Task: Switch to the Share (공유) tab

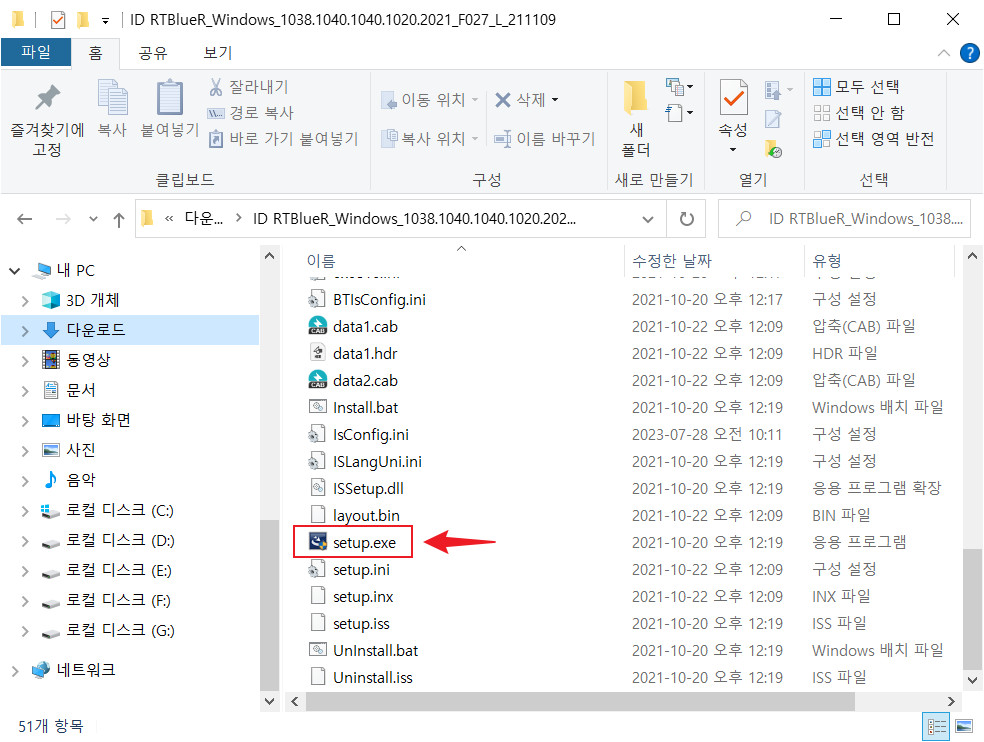Action: (x=153, y=53)
